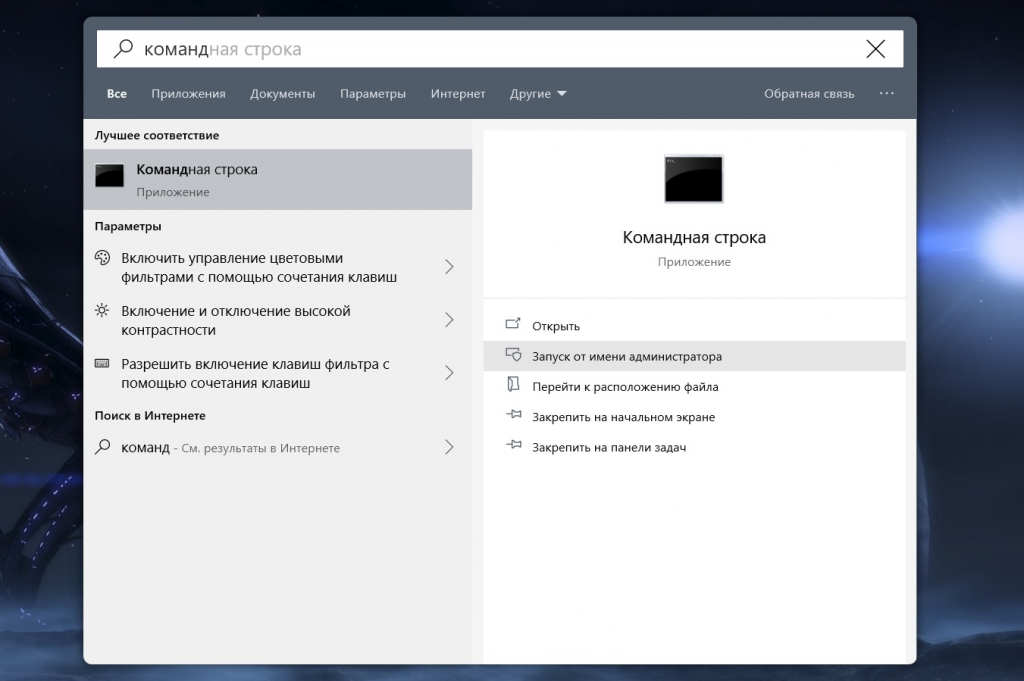Click the "Командная строка" title in preview pane
The height and width of the screenshot is (681, 1024).
pos(694,237)
